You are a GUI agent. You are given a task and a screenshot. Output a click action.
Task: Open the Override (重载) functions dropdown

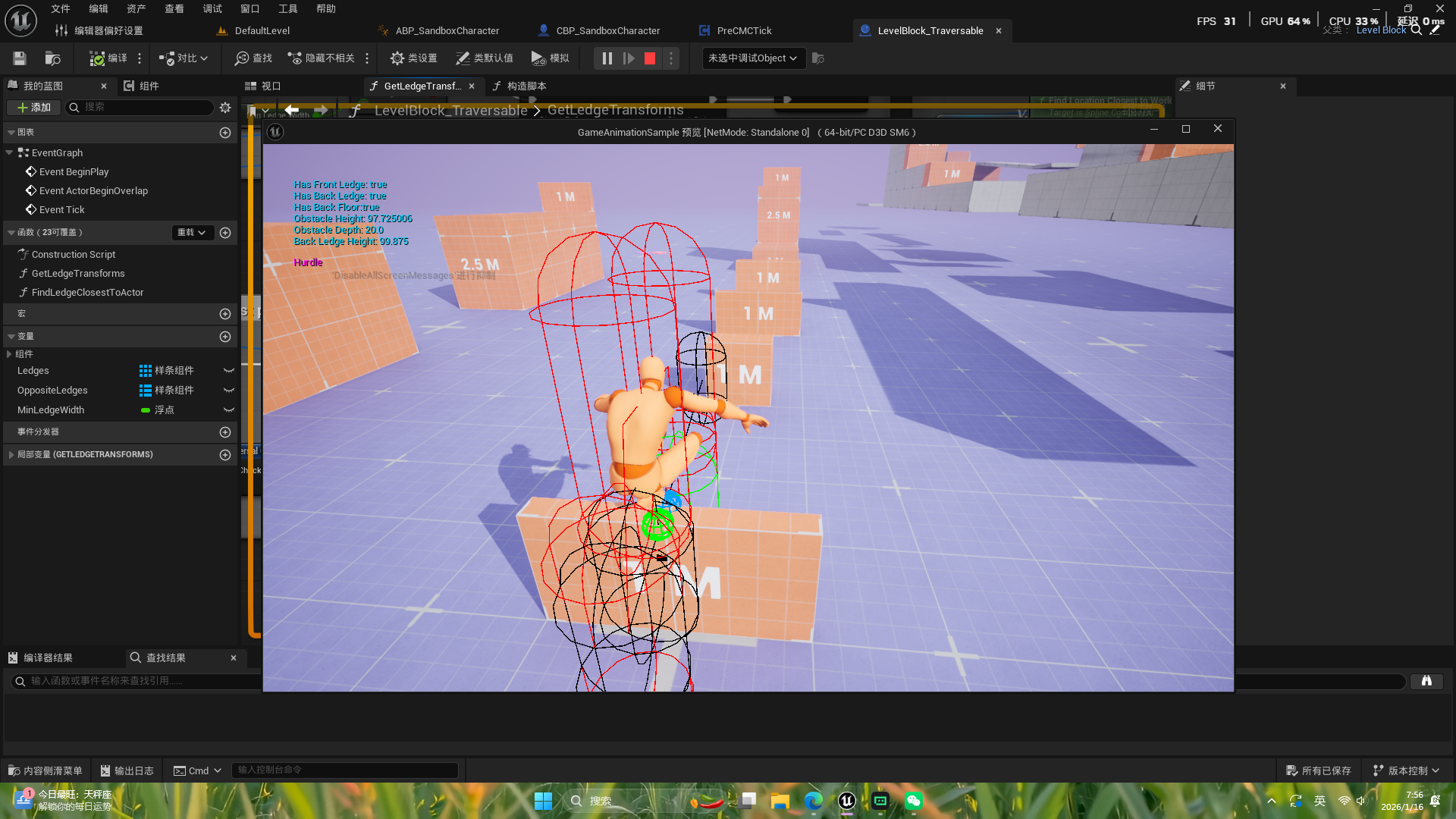coord(192,233)
